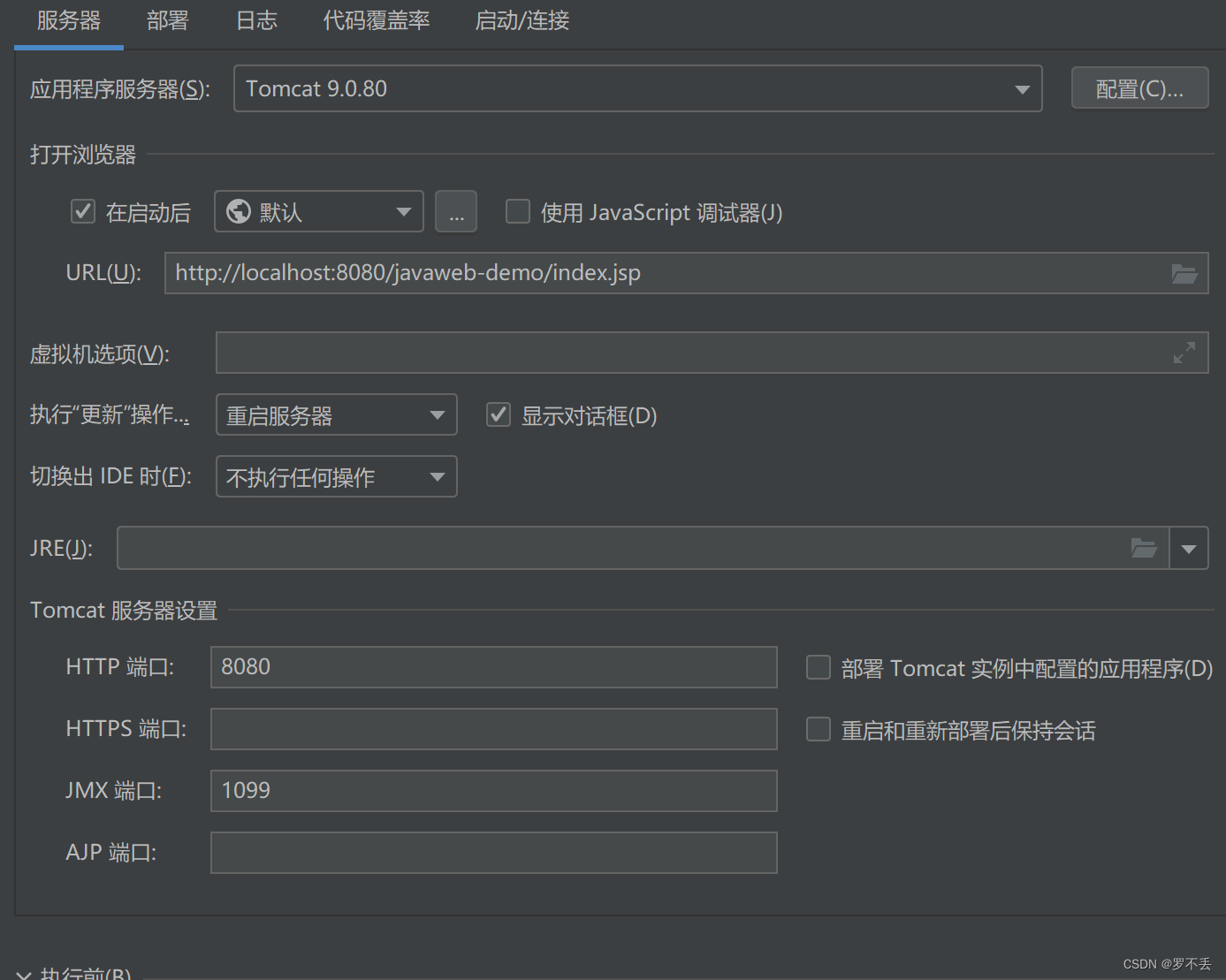Click the AJP 端口 label
This screenshot has height=980, width=1226.
[111, 853]
